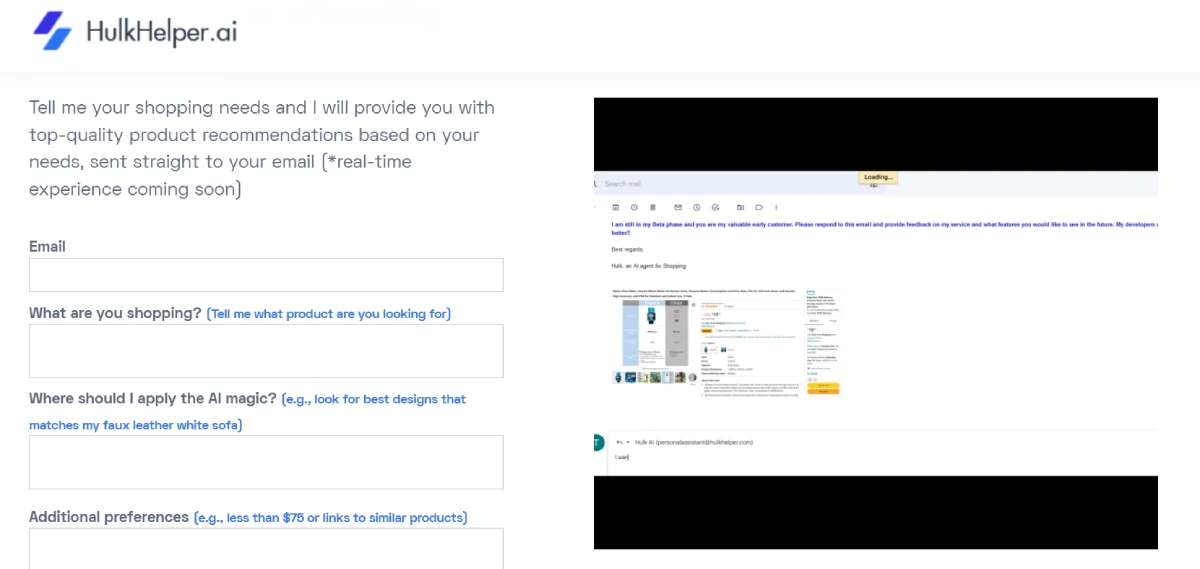Click the report spam icon in mail toolbar
Screen dimensions: 1200x569
point(634,207)
